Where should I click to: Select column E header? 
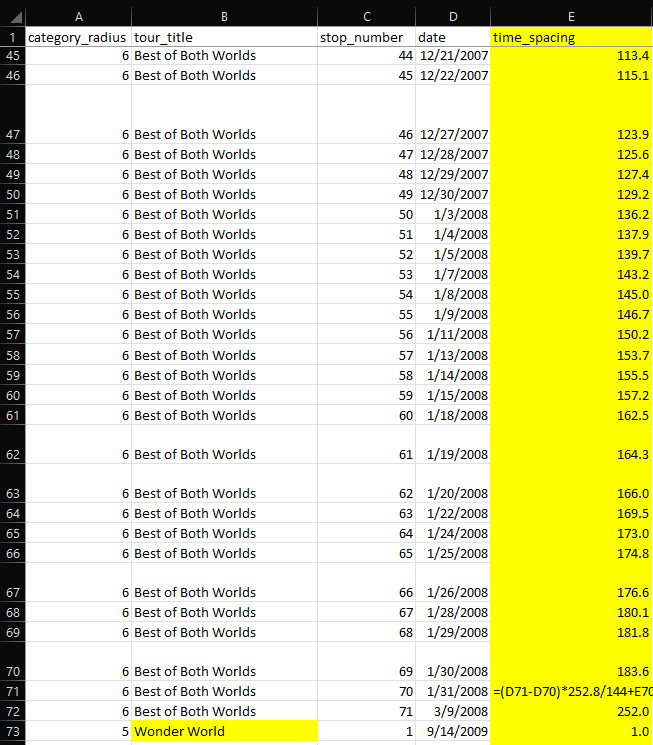coord(571,16)
